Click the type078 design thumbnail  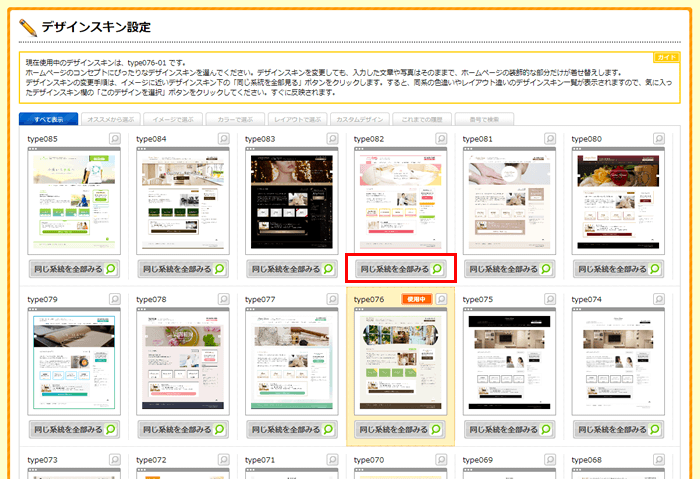pos(183,362)
